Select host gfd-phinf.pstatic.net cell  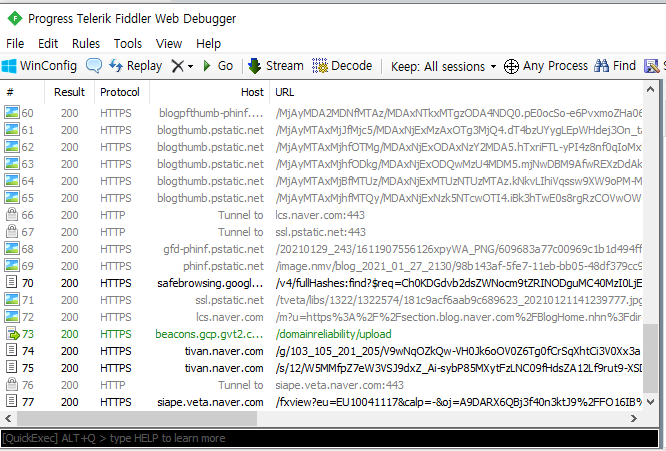coord(213,249)
